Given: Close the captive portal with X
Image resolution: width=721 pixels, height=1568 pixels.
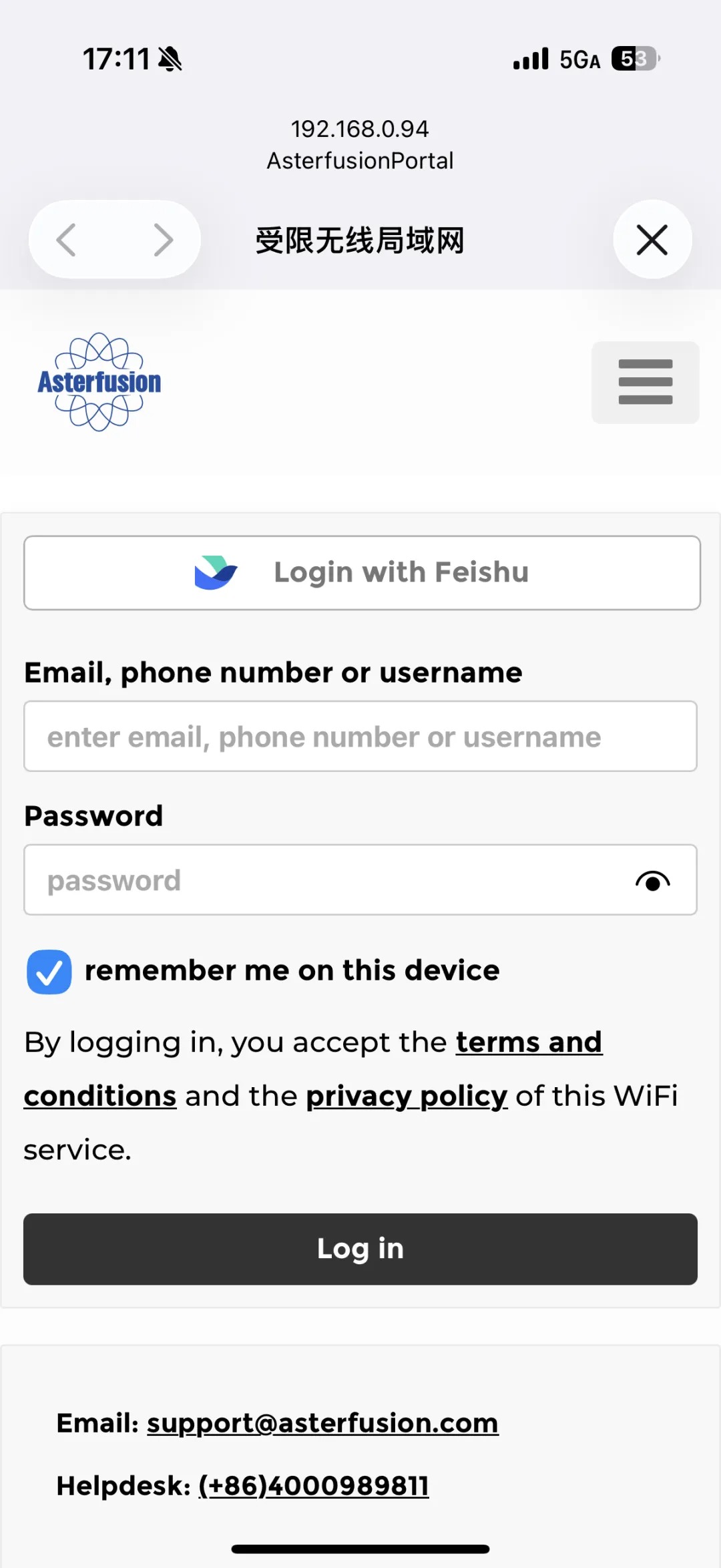Looking at the screenshot, I should (x=652, y=240).
